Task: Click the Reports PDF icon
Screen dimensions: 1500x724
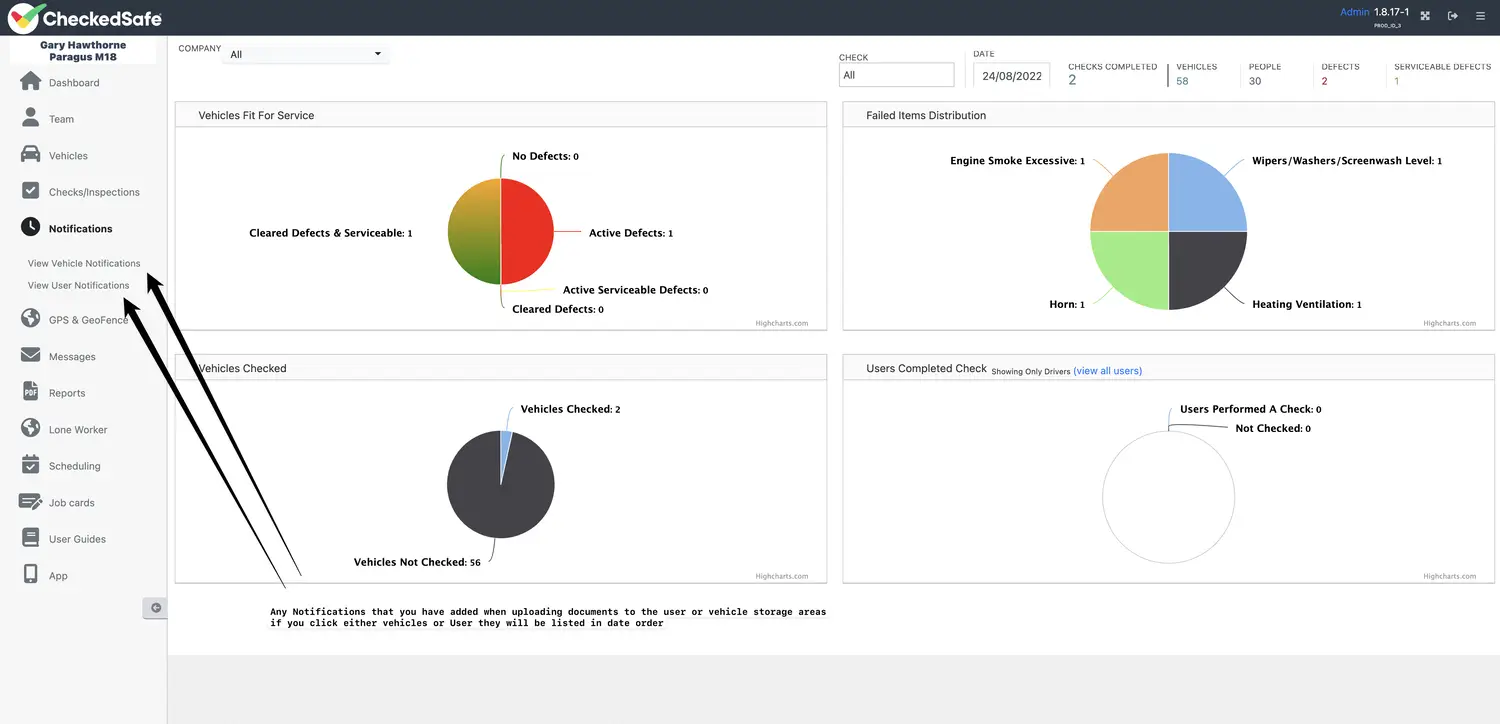Action: [x=31, y=392]
